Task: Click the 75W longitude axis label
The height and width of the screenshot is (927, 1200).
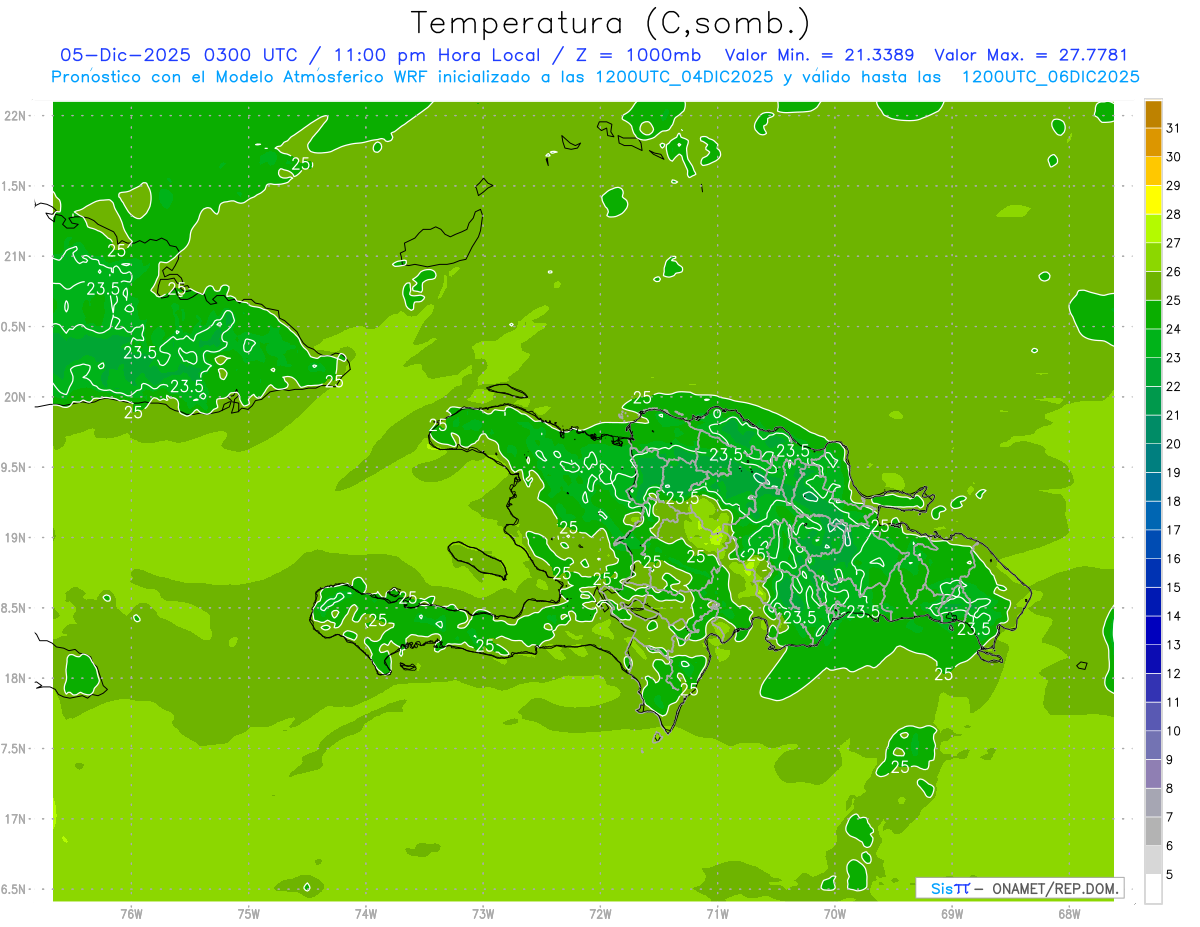Action: [249, 914]
